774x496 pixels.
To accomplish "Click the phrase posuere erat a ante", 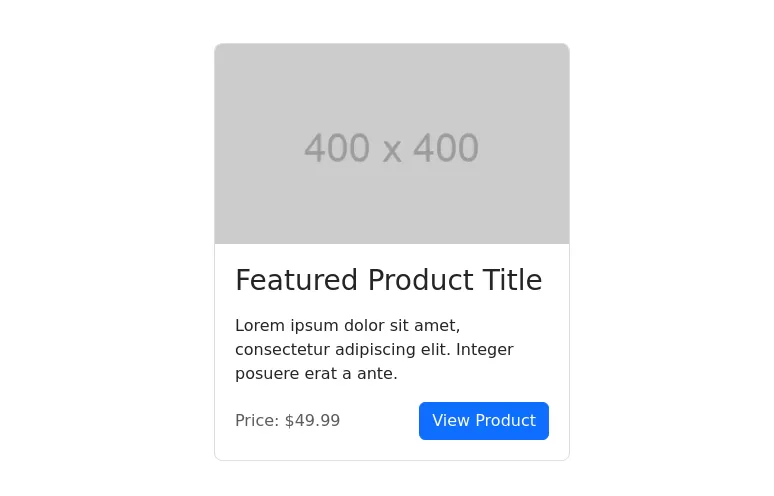I will [316, 374].
